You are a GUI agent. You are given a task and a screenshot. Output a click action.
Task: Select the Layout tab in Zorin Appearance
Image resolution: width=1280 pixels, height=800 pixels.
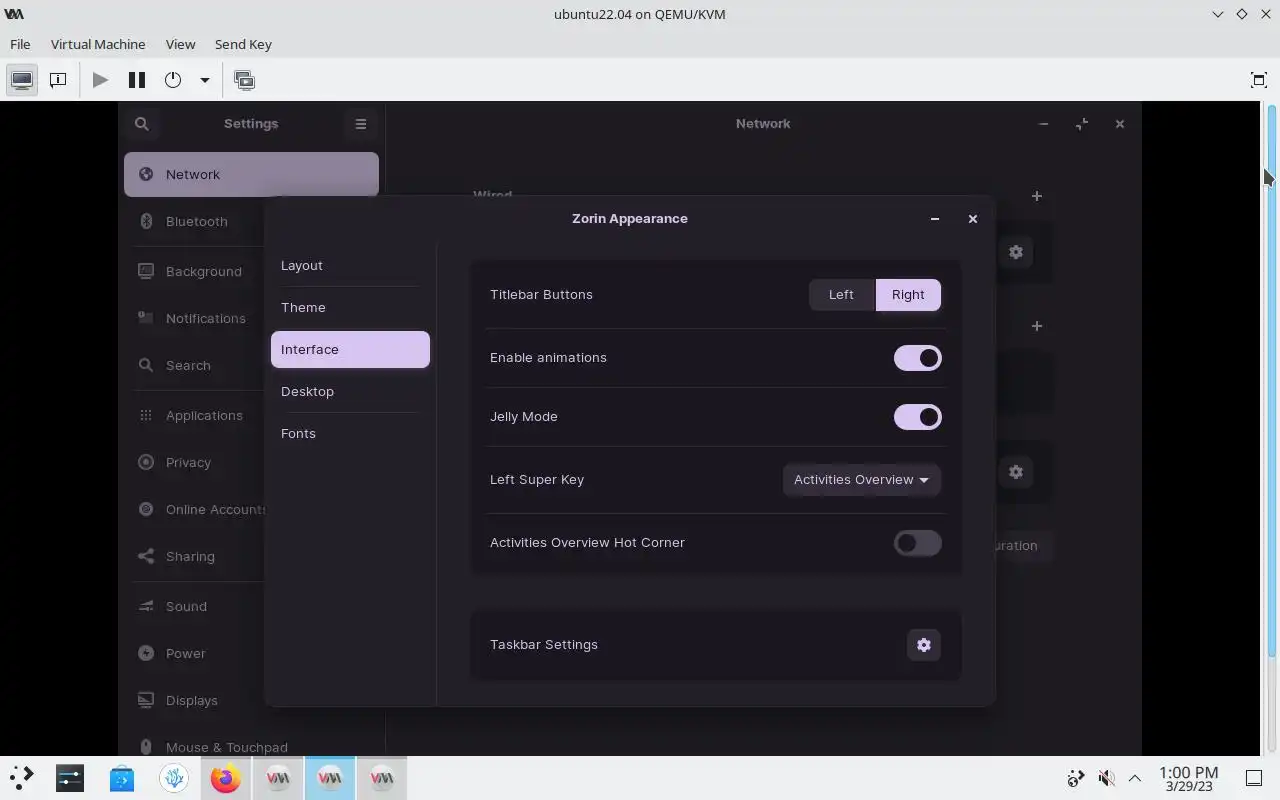click(x=350, y=265)
